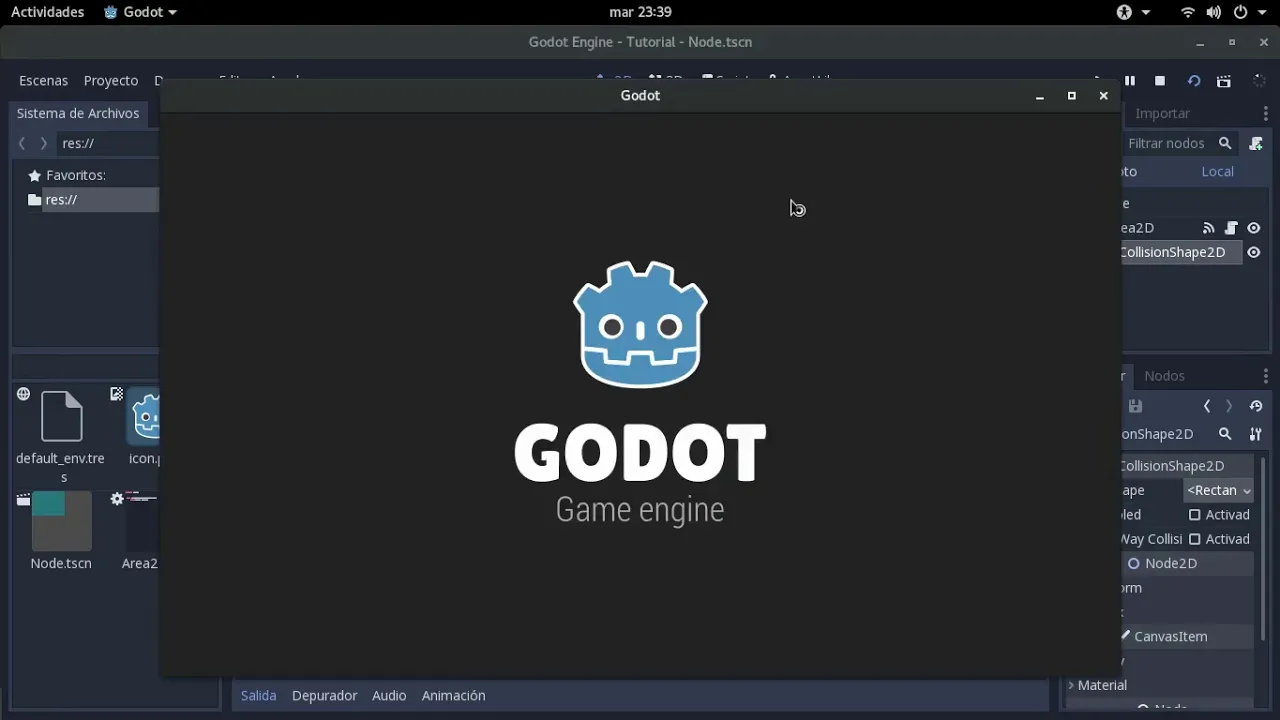Click the play custom scene clapperboard icon
The width and height of the screenshot is (1280, 720).
tap(1224, 81)
